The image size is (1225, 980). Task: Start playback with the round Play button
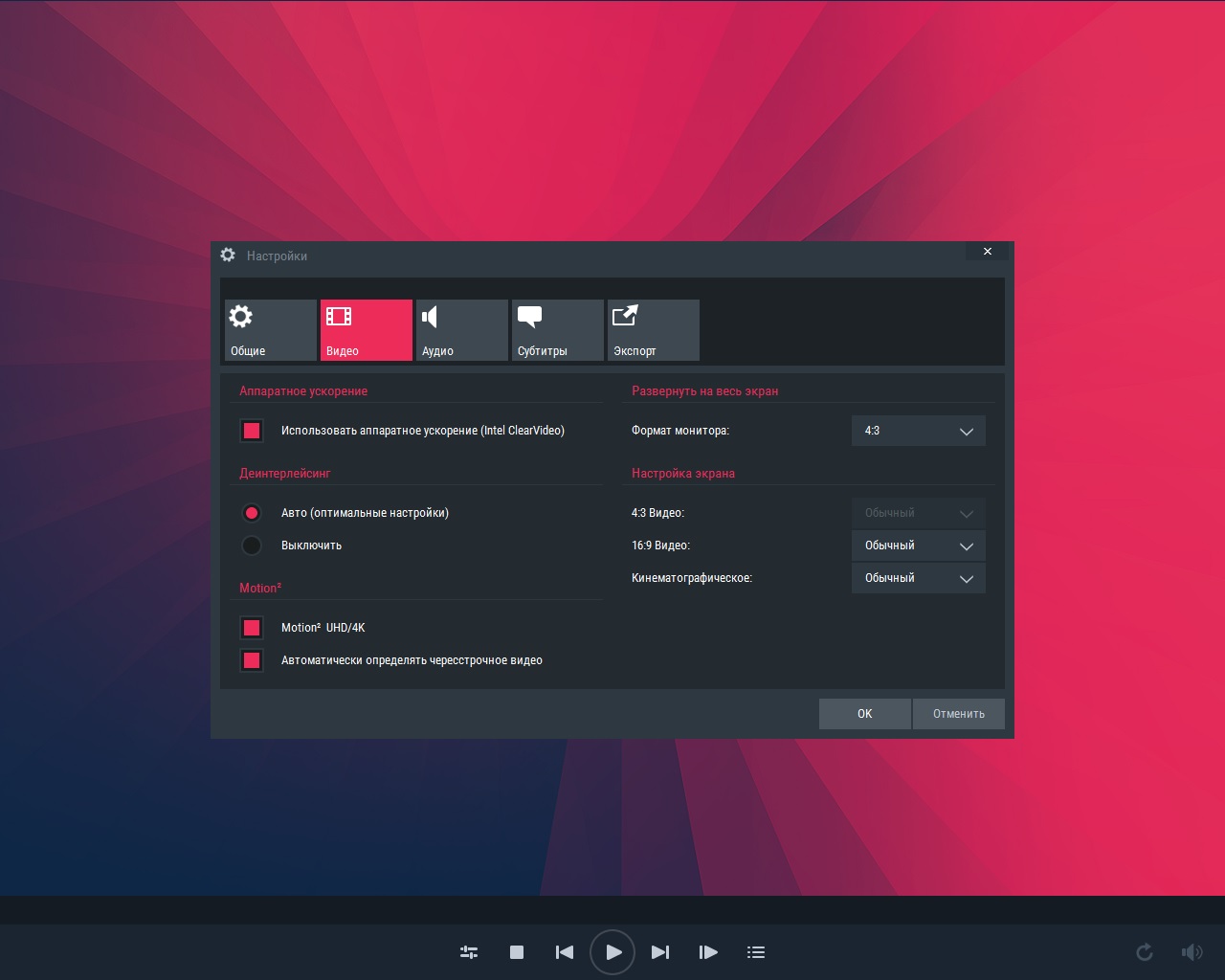[x=612, y=952]
